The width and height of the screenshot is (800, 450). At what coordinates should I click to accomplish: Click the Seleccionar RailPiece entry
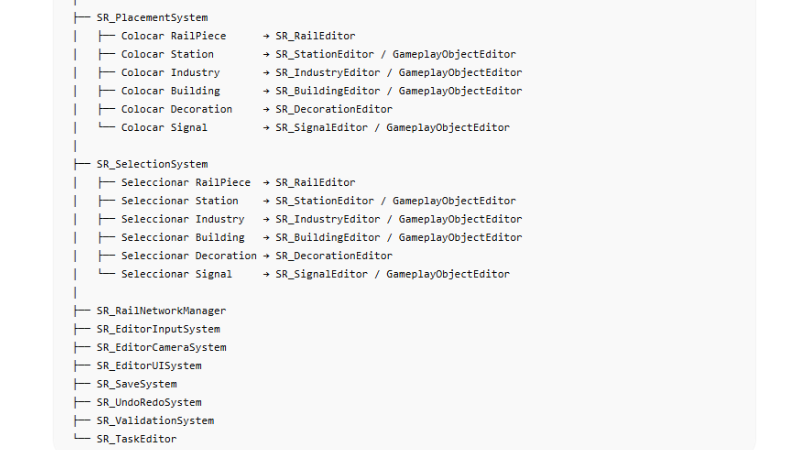tap(186, 183)
